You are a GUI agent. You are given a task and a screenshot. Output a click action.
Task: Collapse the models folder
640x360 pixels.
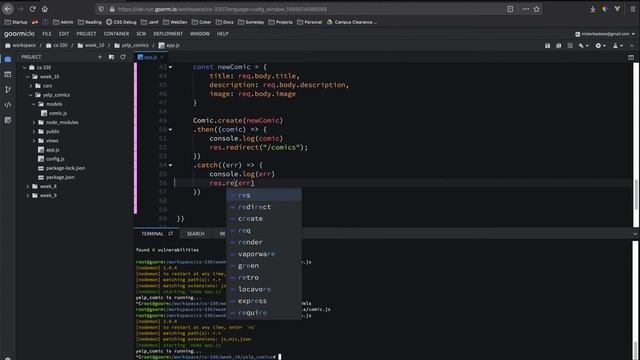click(x=34, y=104)
